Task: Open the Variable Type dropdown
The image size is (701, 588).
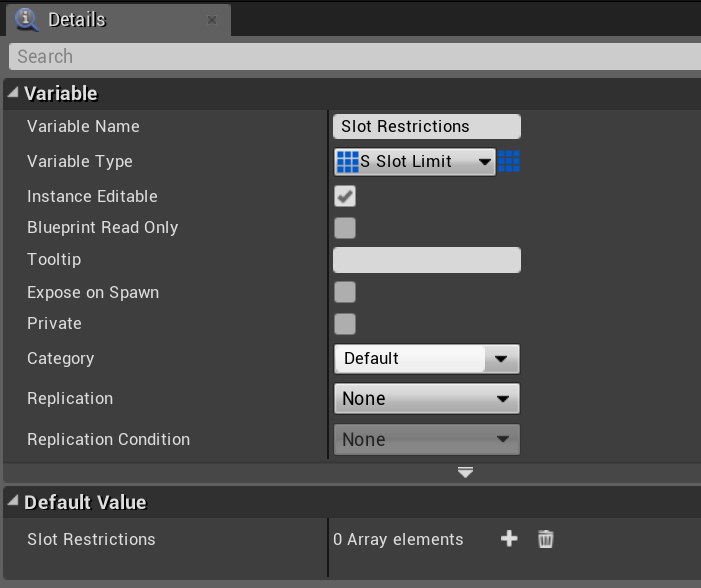Action: pyautogui.click(x=415, y=161)
